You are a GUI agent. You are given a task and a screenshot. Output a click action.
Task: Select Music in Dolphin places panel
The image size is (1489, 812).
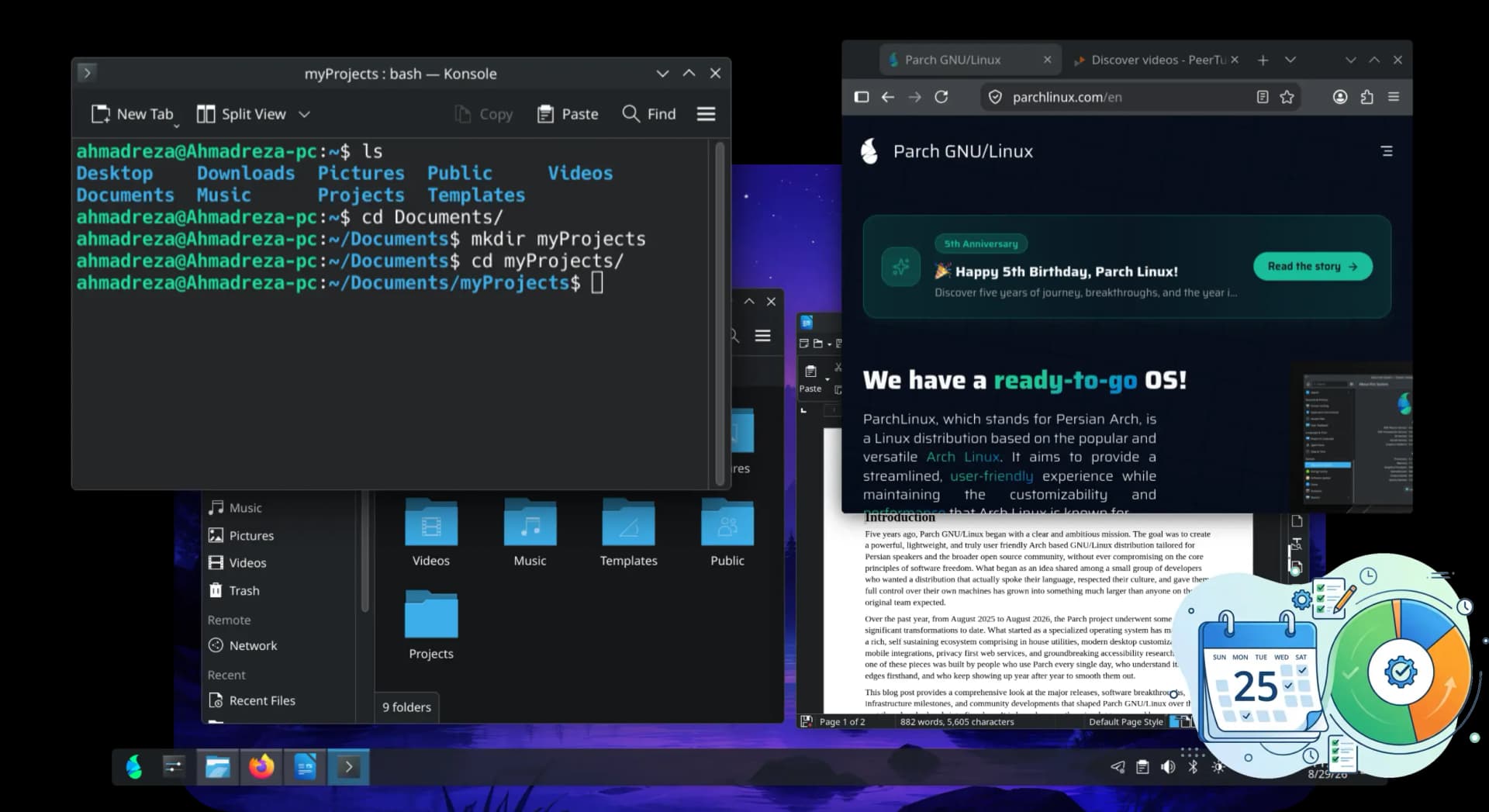(235, 508)
